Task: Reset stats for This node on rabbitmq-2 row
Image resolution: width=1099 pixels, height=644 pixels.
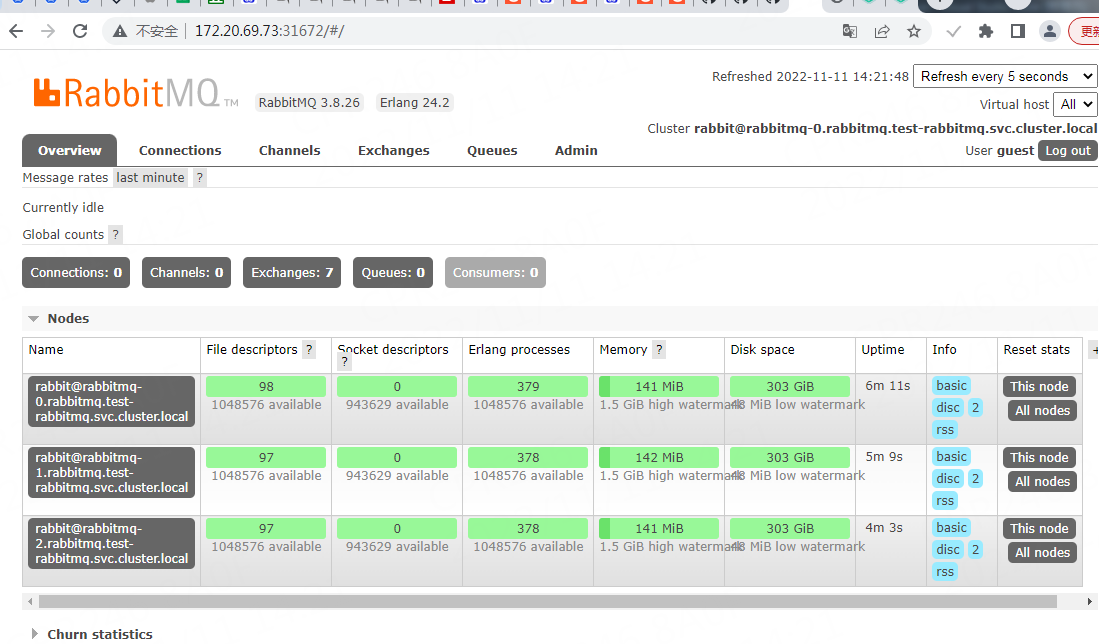Action: [1039, 528]
